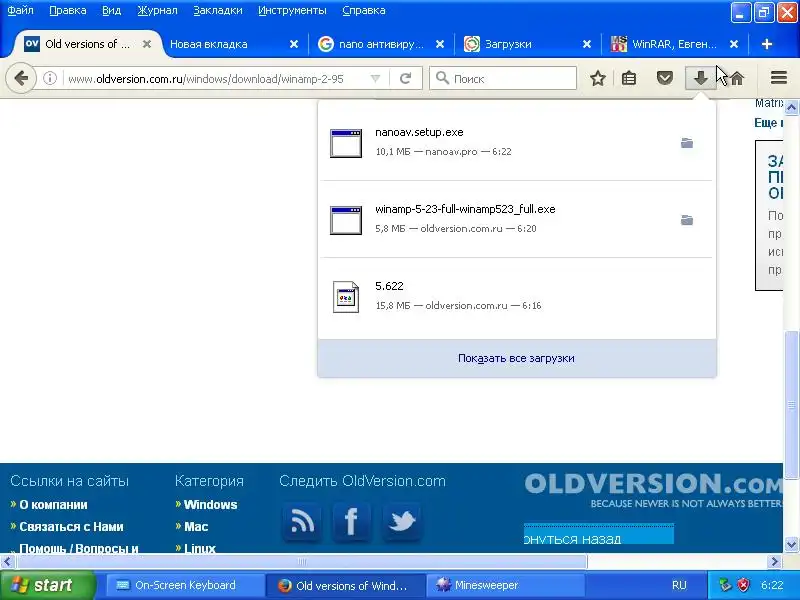
Task: Go back with the browser back arrow
Action: (x=21, y=79)
